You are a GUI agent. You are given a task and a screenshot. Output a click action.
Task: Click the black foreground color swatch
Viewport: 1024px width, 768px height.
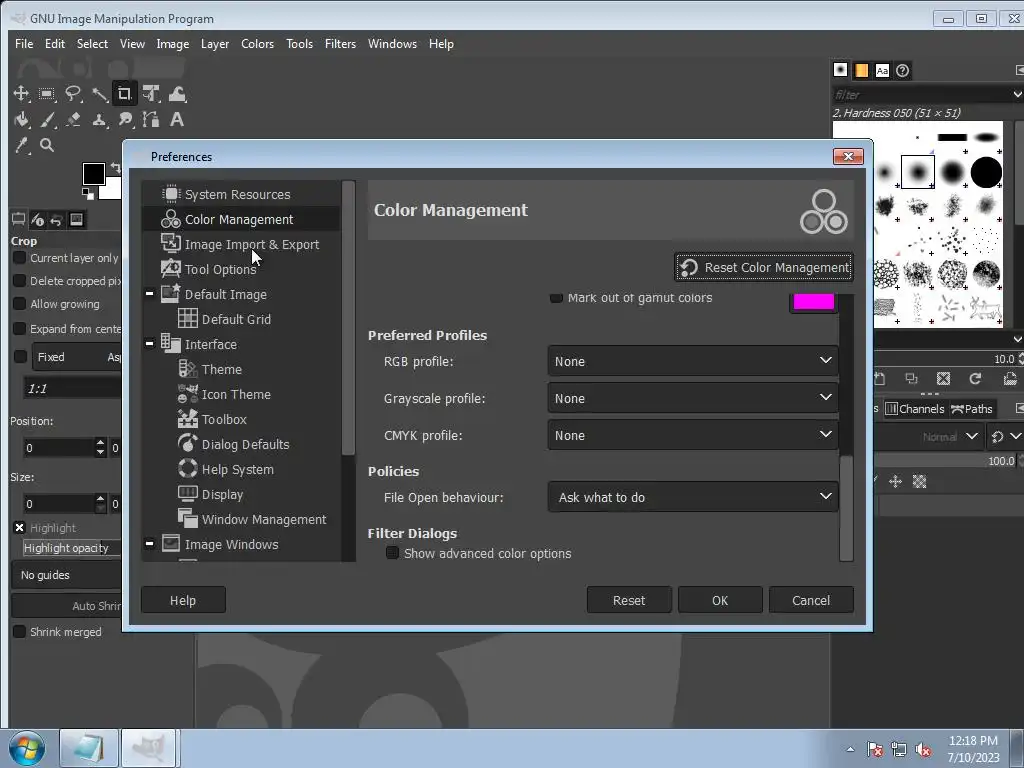(x=93, y=174)
